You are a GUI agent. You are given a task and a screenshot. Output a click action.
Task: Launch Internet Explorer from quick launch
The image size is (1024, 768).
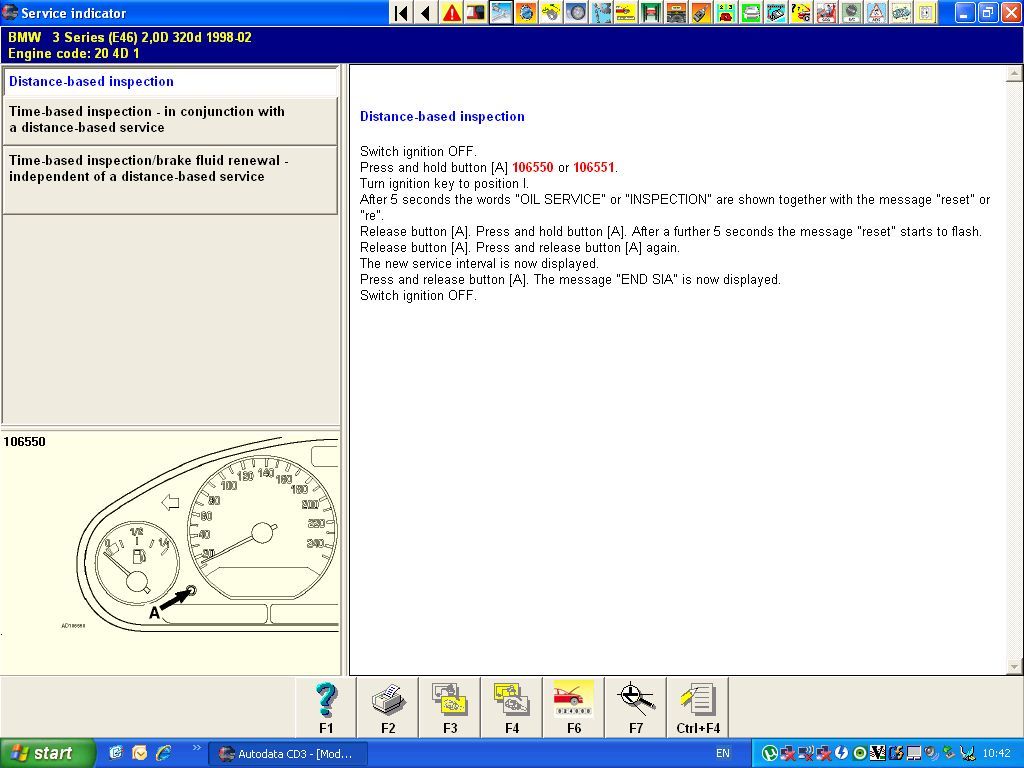163,753
